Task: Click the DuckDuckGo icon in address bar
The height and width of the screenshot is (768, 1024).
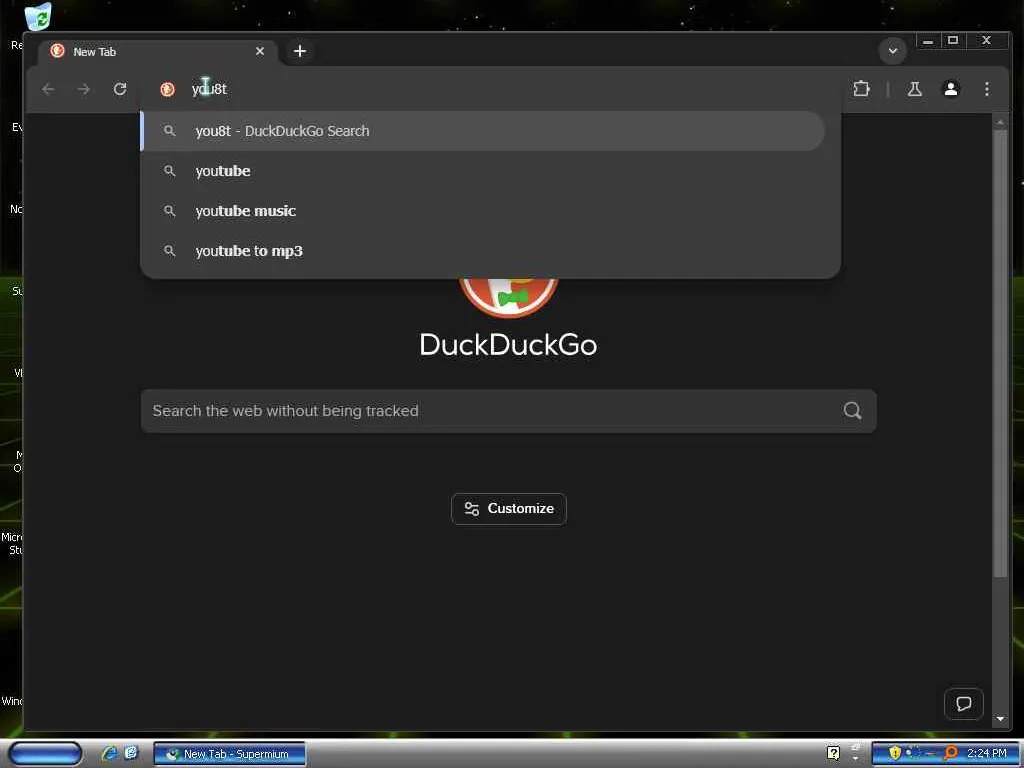Action: [167, 89]
